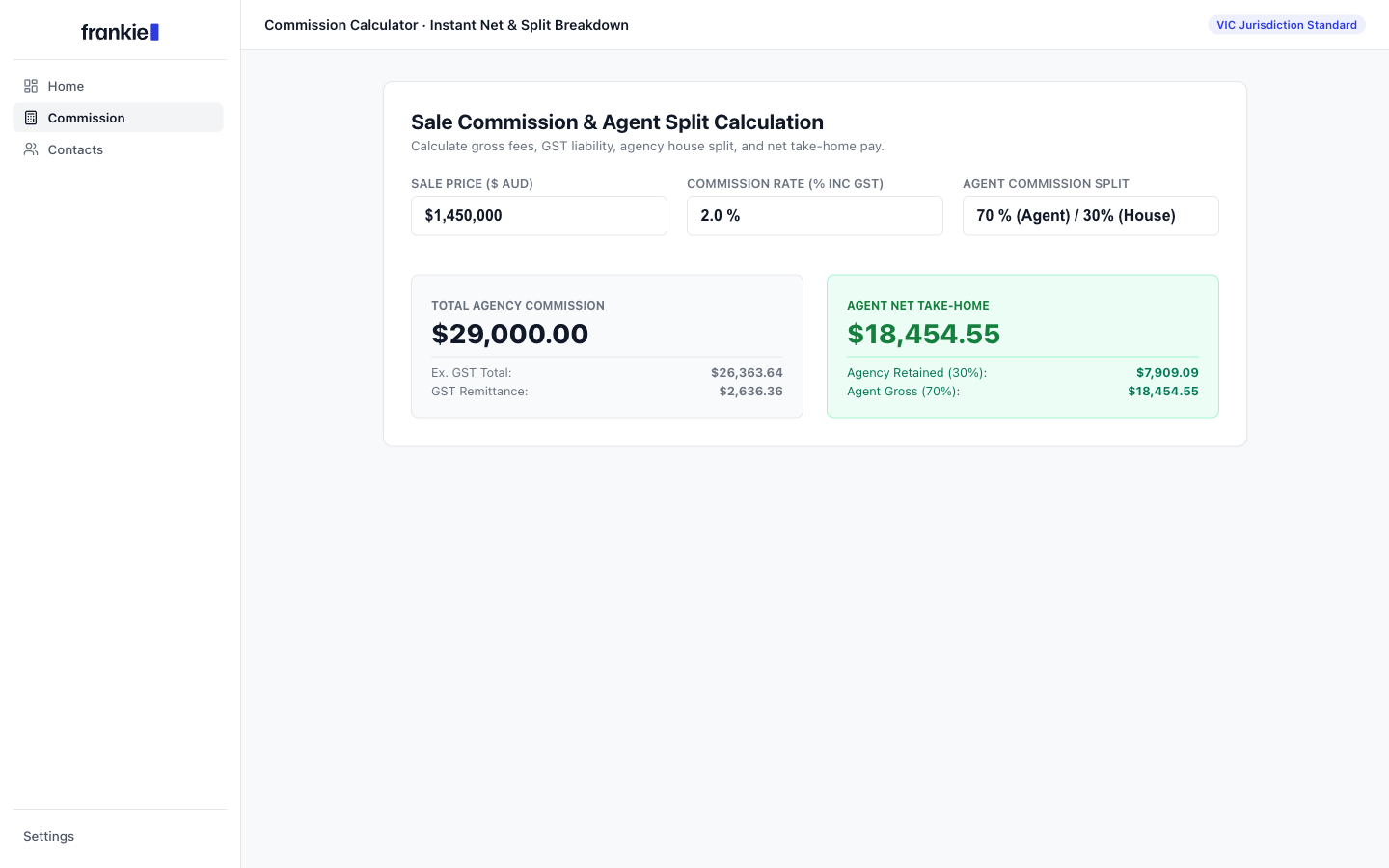This screenshot has width=1389, height=868.
Task: Open Settings at the sidebar bottom
Action: [48, 836]
